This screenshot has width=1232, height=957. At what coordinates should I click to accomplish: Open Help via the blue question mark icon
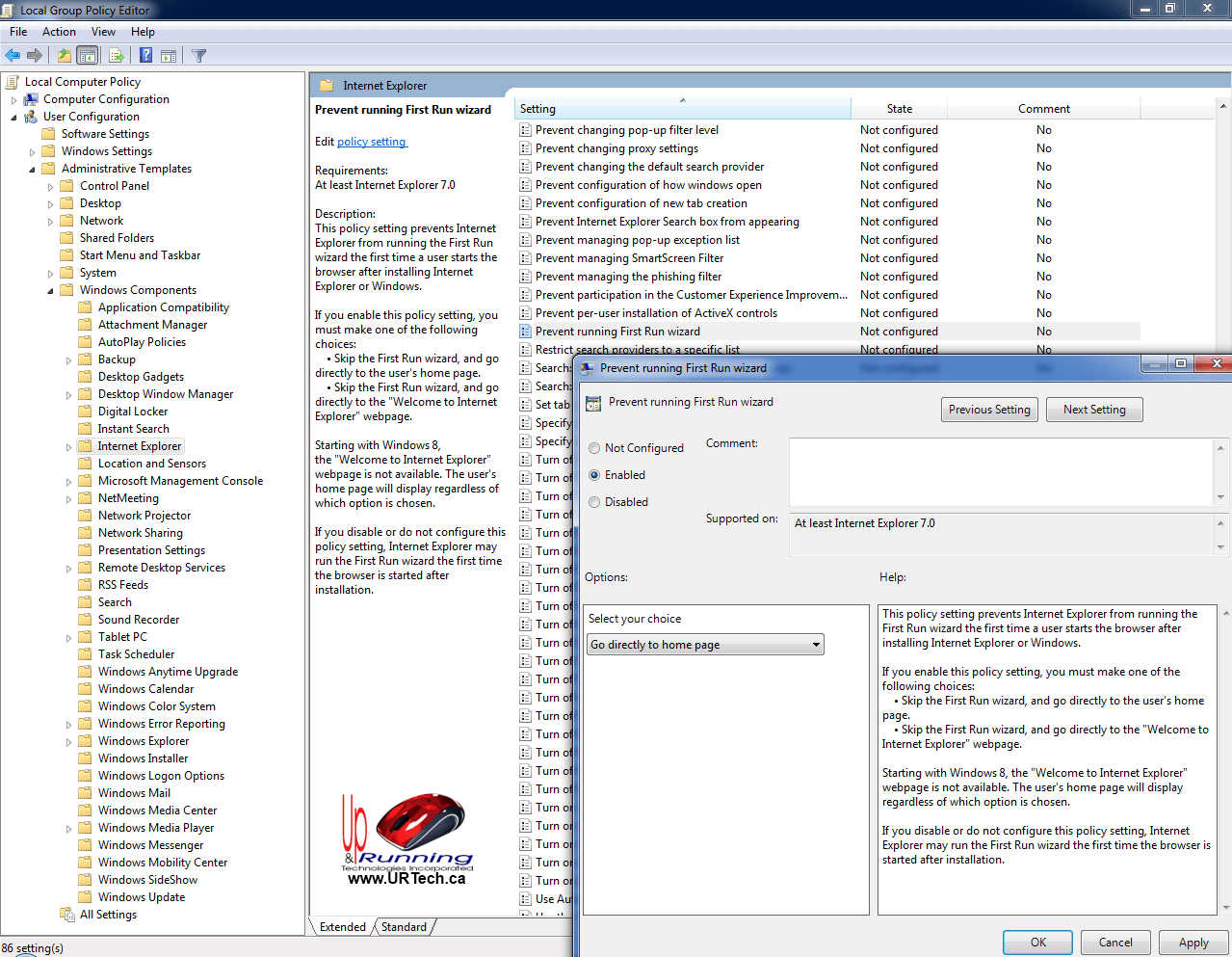(x=145, y=56)
